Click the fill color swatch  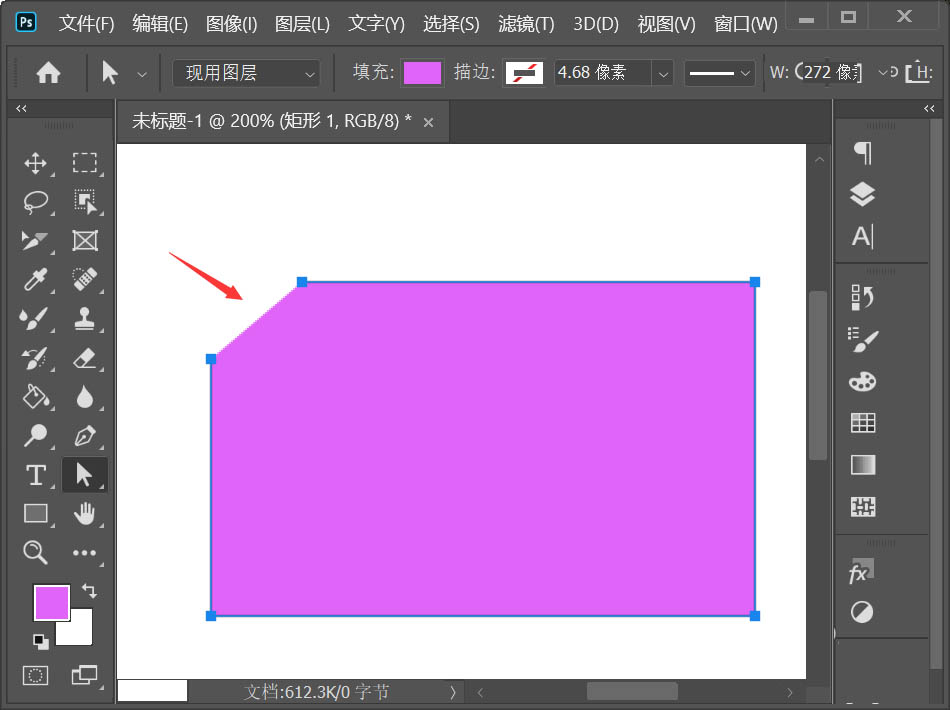click(x=421, y=73)
